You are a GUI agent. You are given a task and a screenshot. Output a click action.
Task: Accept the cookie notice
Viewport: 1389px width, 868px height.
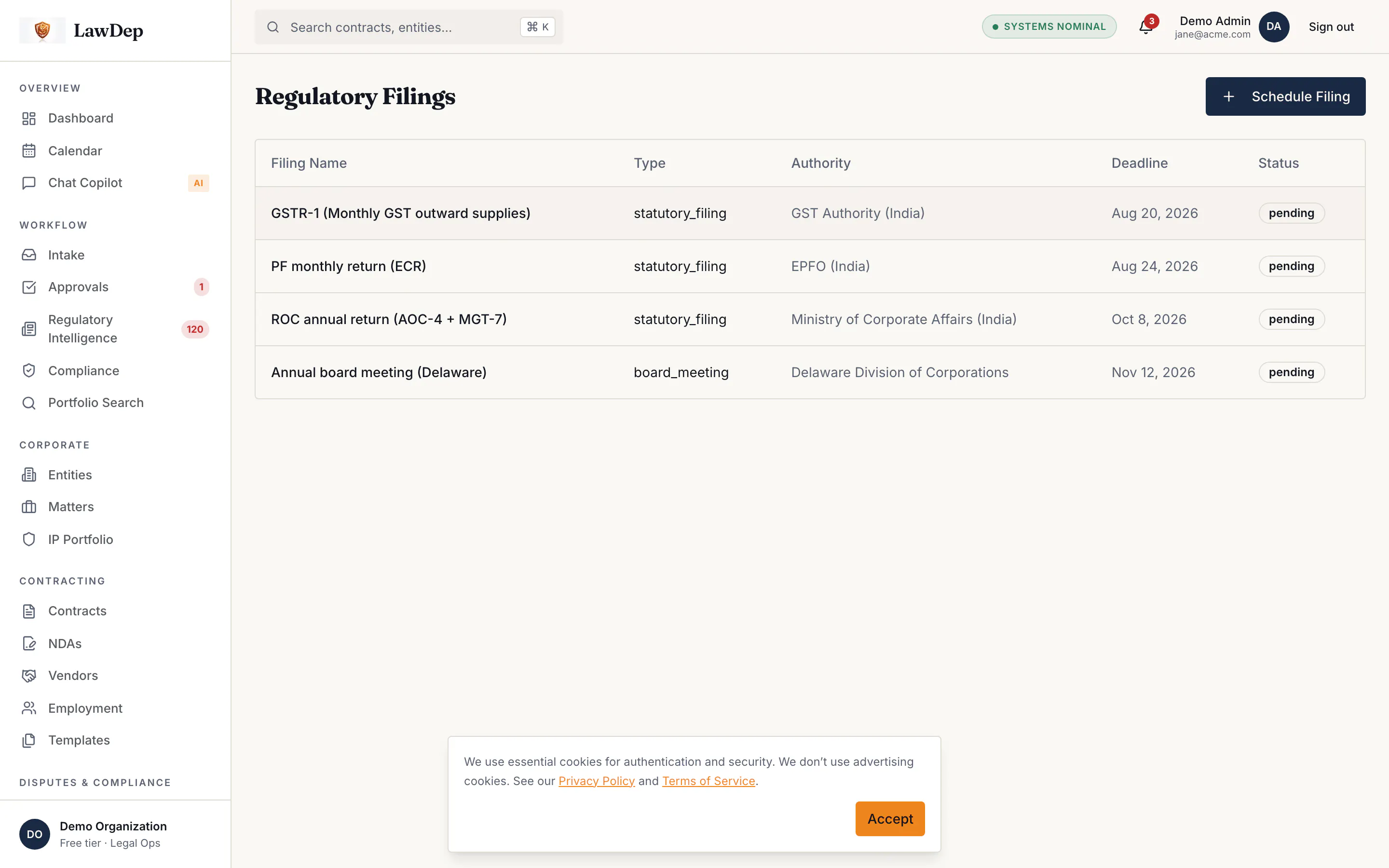coord(890,819)
